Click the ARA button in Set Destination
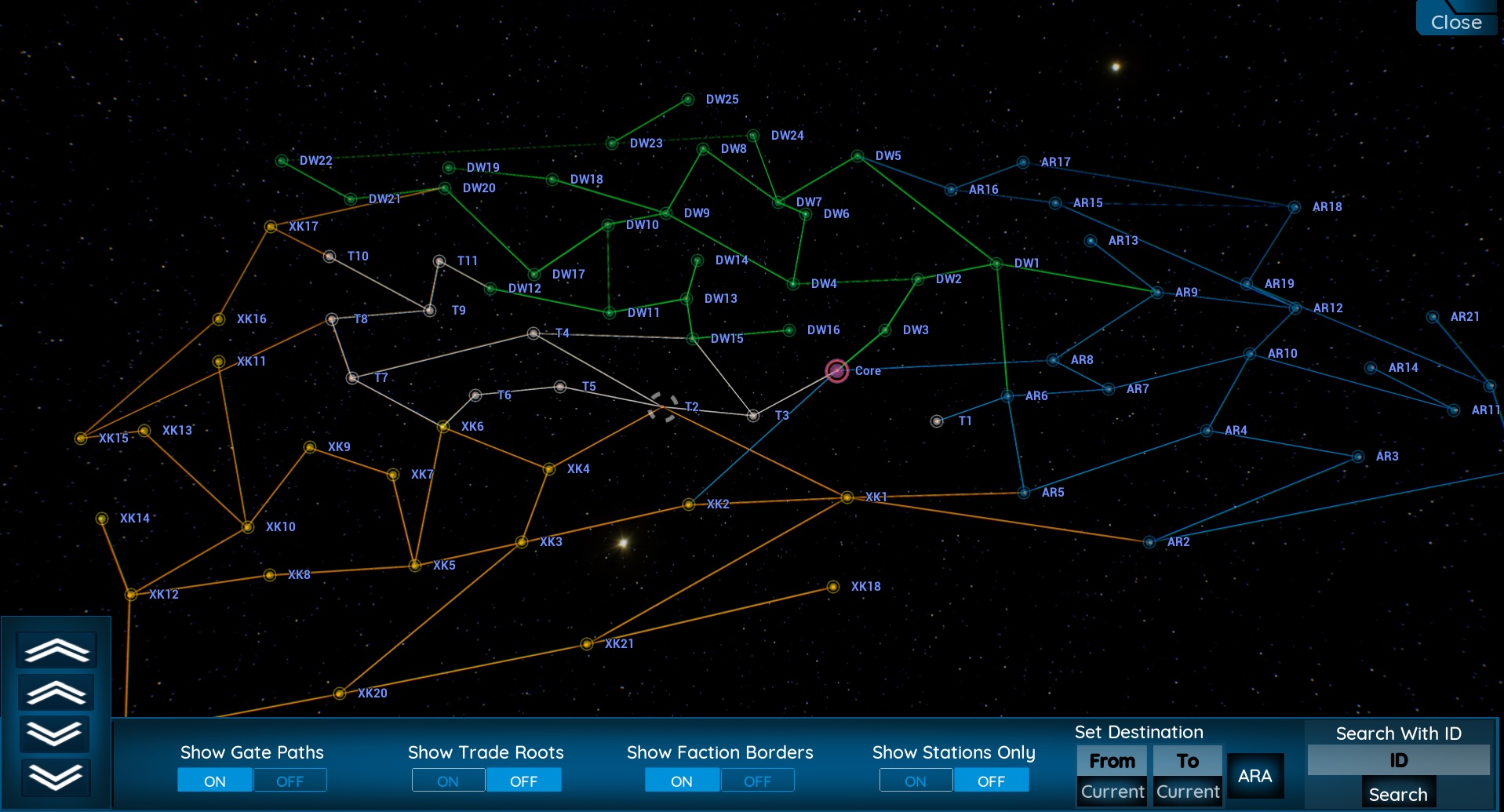The height and width of the screenshot is (812, 1504). click(1255, 775)
